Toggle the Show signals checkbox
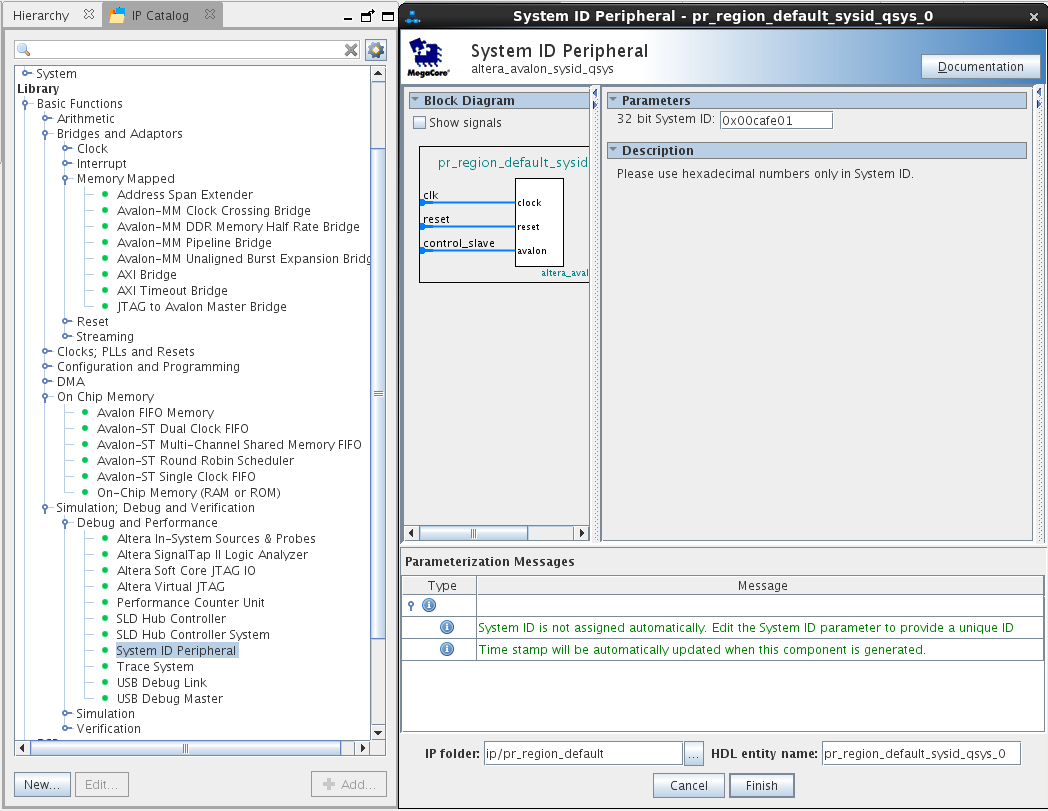The width and height of the screenshot is (1048, 811). [419, 122]
